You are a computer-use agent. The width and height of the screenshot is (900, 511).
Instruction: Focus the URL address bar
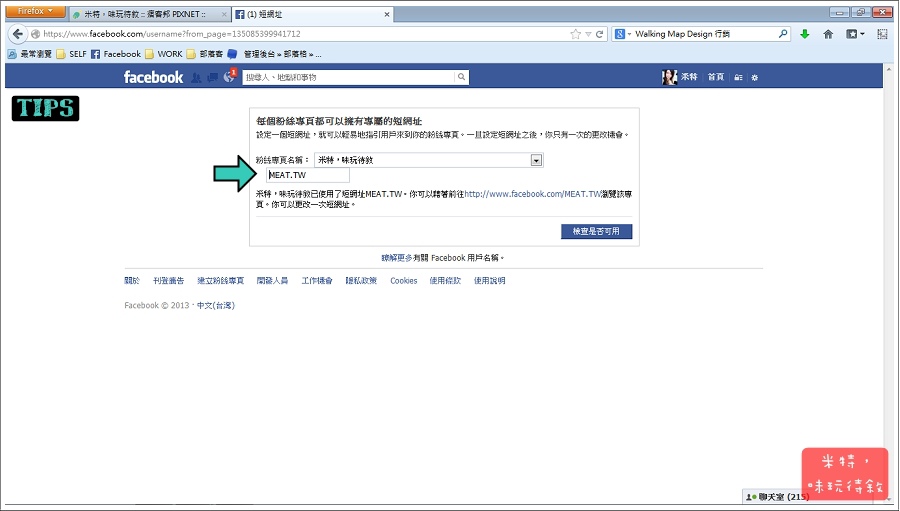pyautogui.click(x=304, y=34)
